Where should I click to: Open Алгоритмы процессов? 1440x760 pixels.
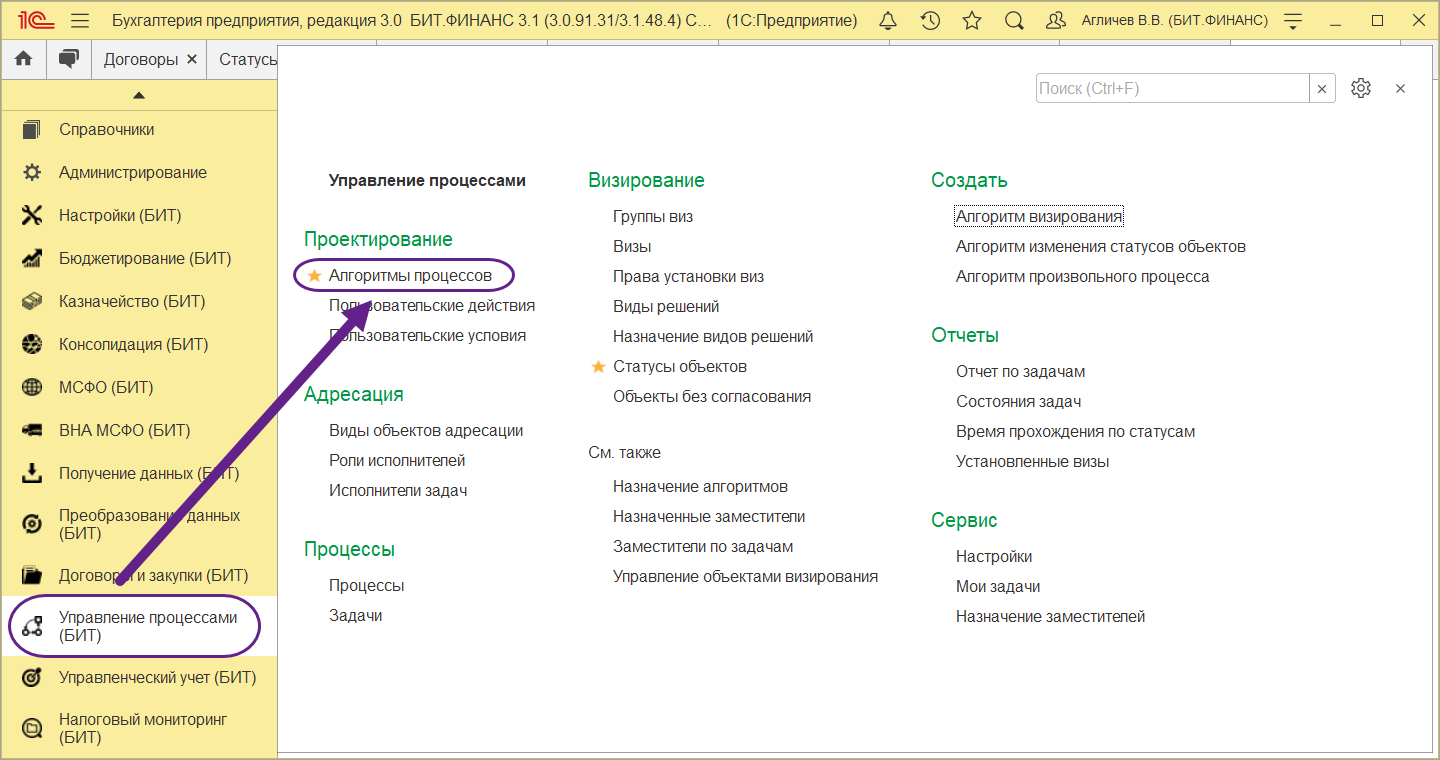pyautogui.click(x=410, y=275)
